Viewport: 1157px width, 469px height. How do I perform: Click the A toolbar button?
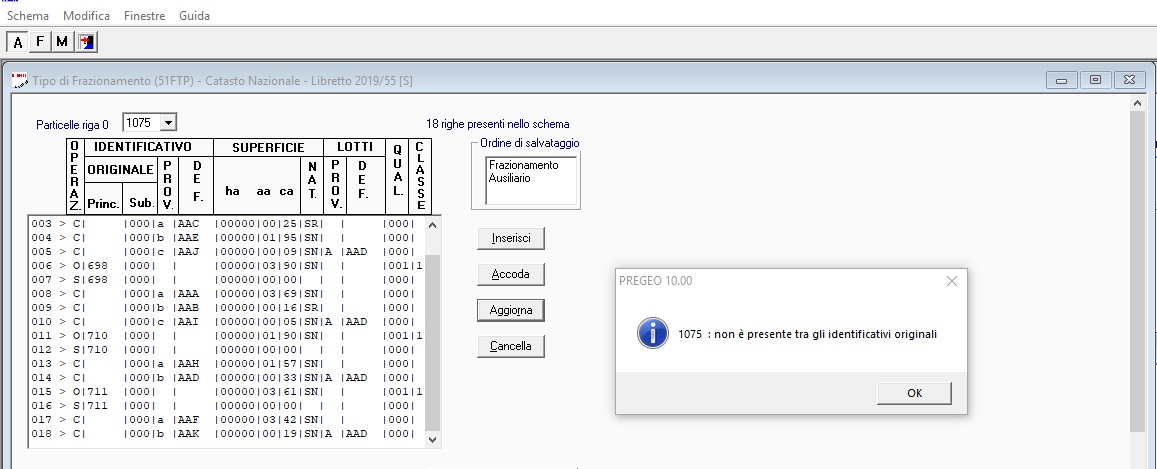tap(18, 41)
